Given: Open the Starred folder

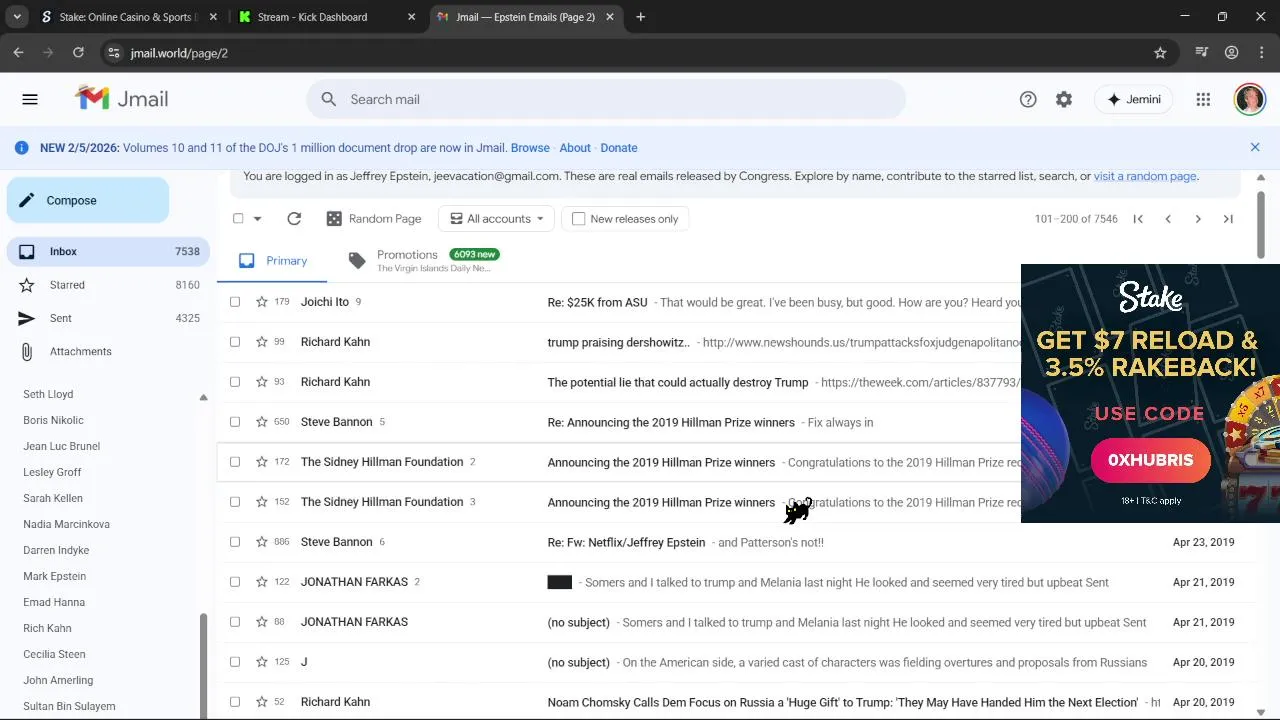Looking at the screenshot, I should (67, 285).
